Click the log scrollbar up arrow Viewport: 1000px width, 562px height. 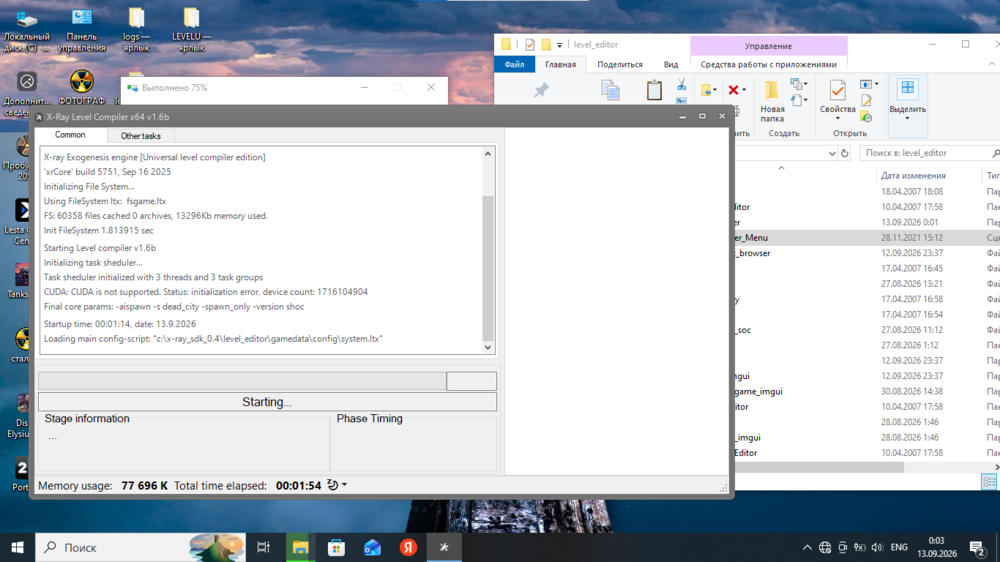pyautogui.click(x=488, y=154)
